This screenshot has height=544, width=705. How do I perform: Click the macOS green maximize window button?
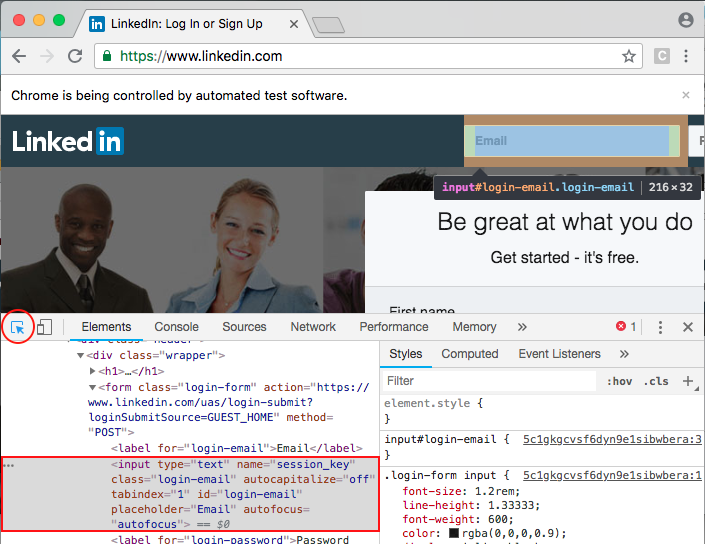click(59, 20)
